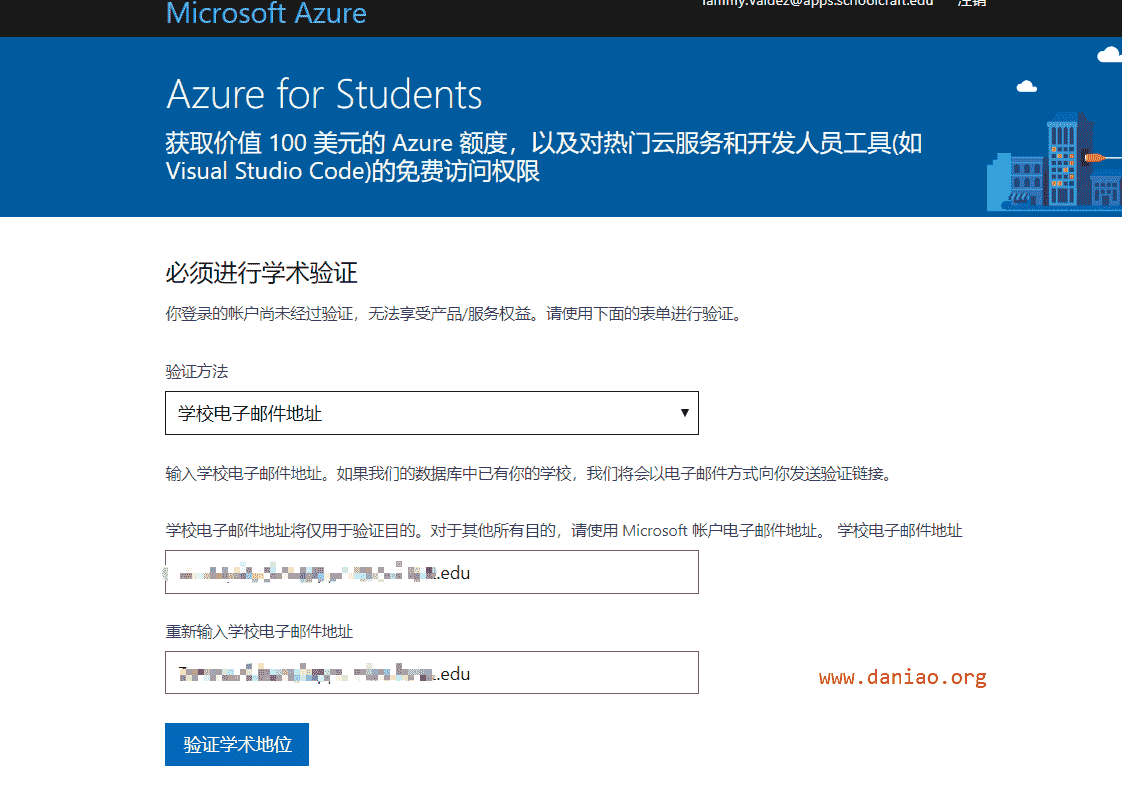Click the large cloud at banner's right edge
This screenshot has height=786, width=1122.
[1110, 54]
